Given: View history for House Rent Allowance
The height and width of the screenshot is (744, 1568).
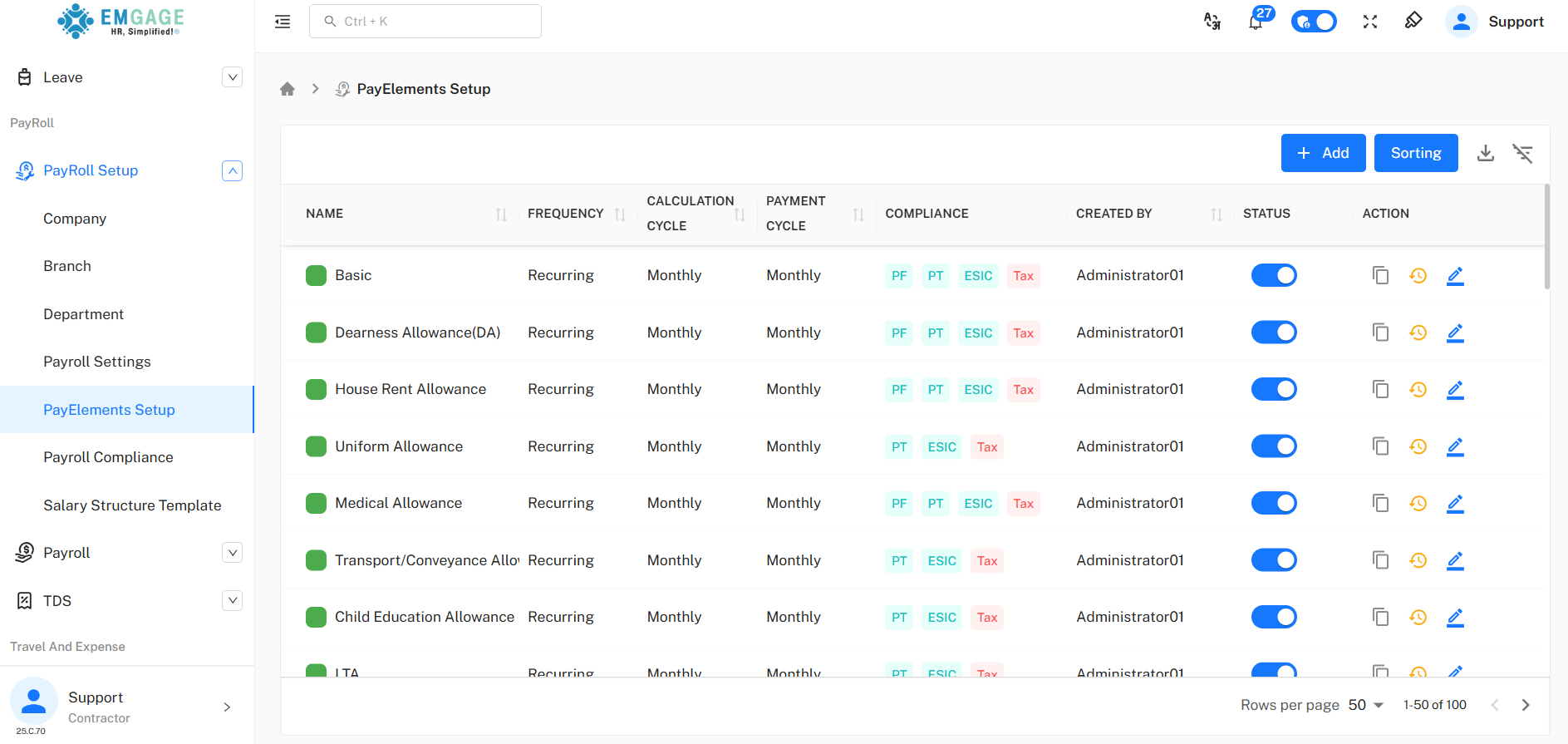Looking at the screenshot, I should (1418, 389).
